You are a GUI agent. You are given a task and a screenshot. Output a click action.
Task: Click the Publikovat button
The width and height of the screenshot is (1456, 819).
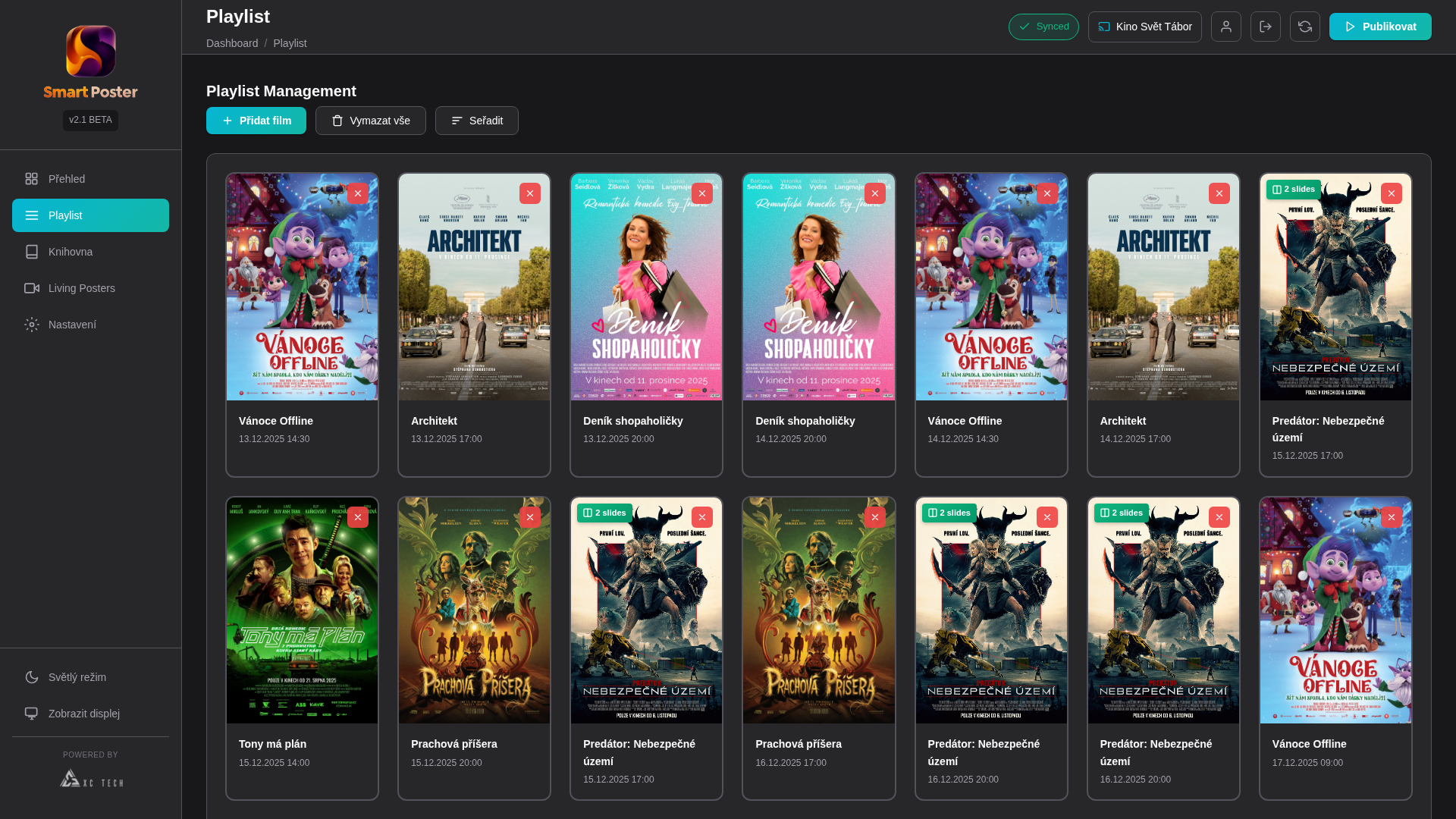coord(1379,27)
